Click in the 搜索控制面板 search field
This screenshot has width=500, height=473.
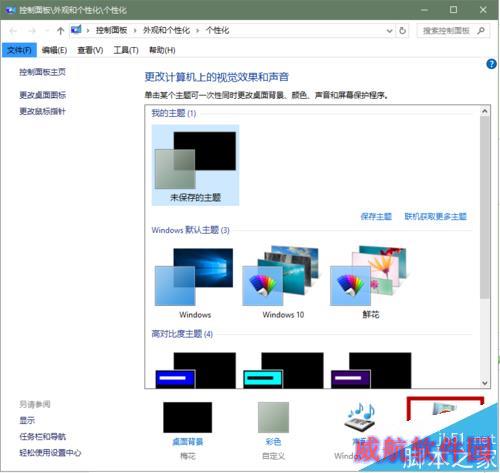[446, 31]
